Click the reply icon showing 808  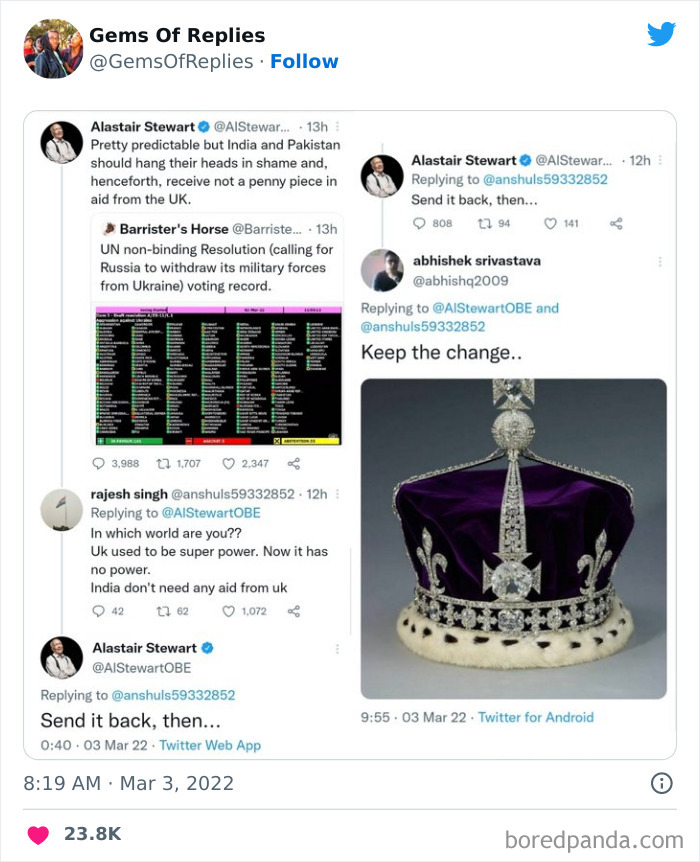pos(418,222)
